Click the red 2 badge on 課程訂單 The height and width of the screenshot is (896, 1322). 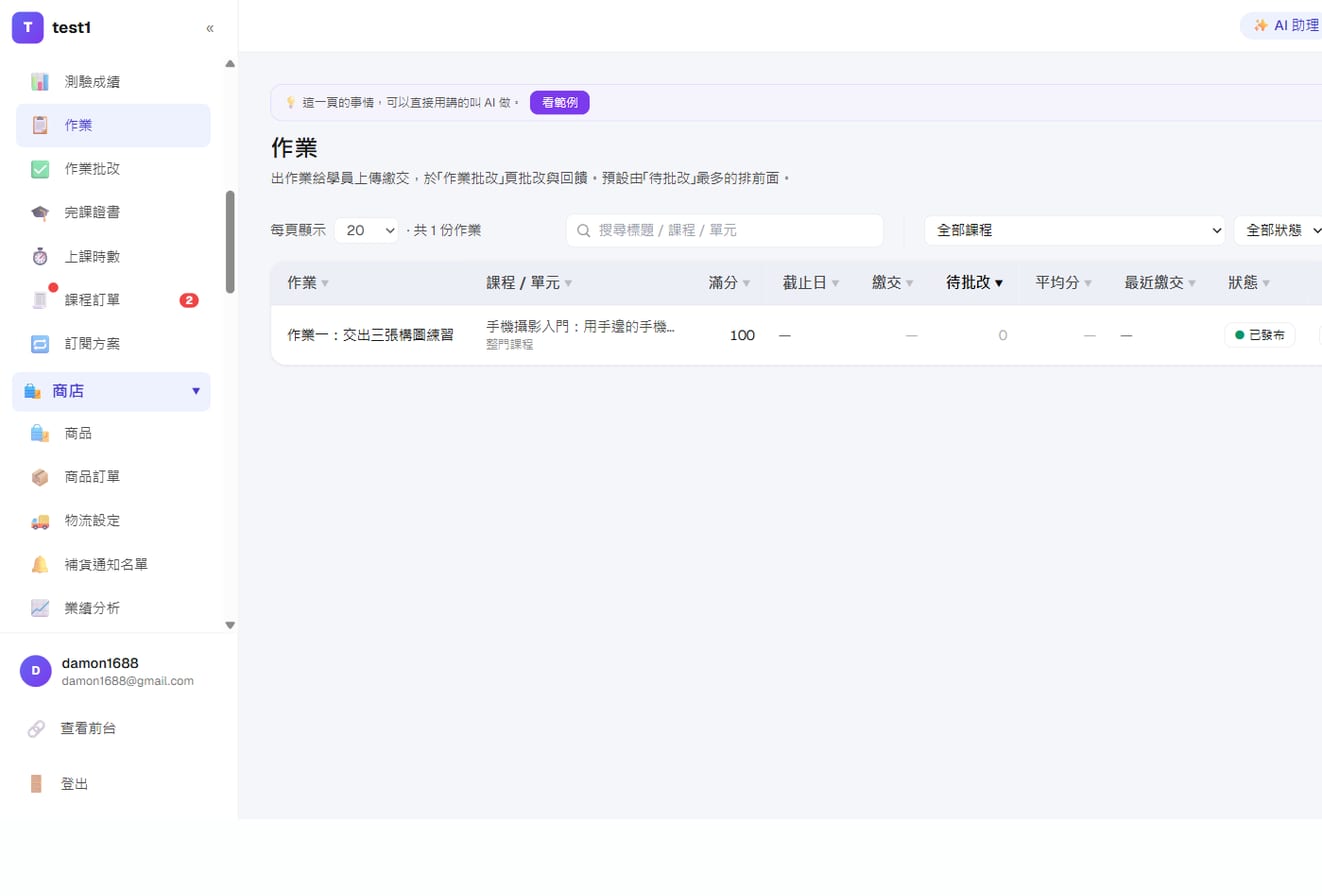189,300
